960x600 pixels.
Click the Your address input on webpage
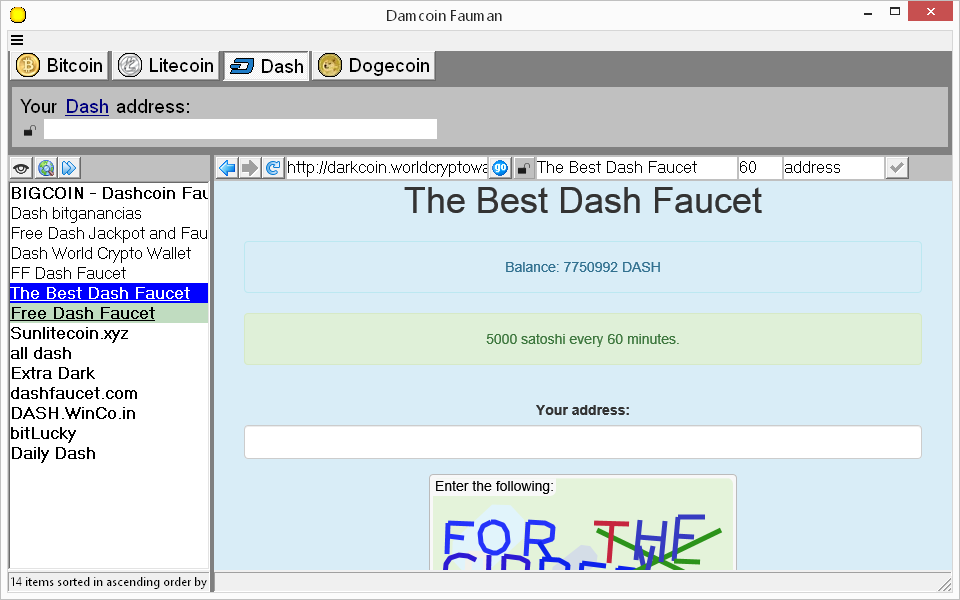pyautogui.click(x=582, y=442)
